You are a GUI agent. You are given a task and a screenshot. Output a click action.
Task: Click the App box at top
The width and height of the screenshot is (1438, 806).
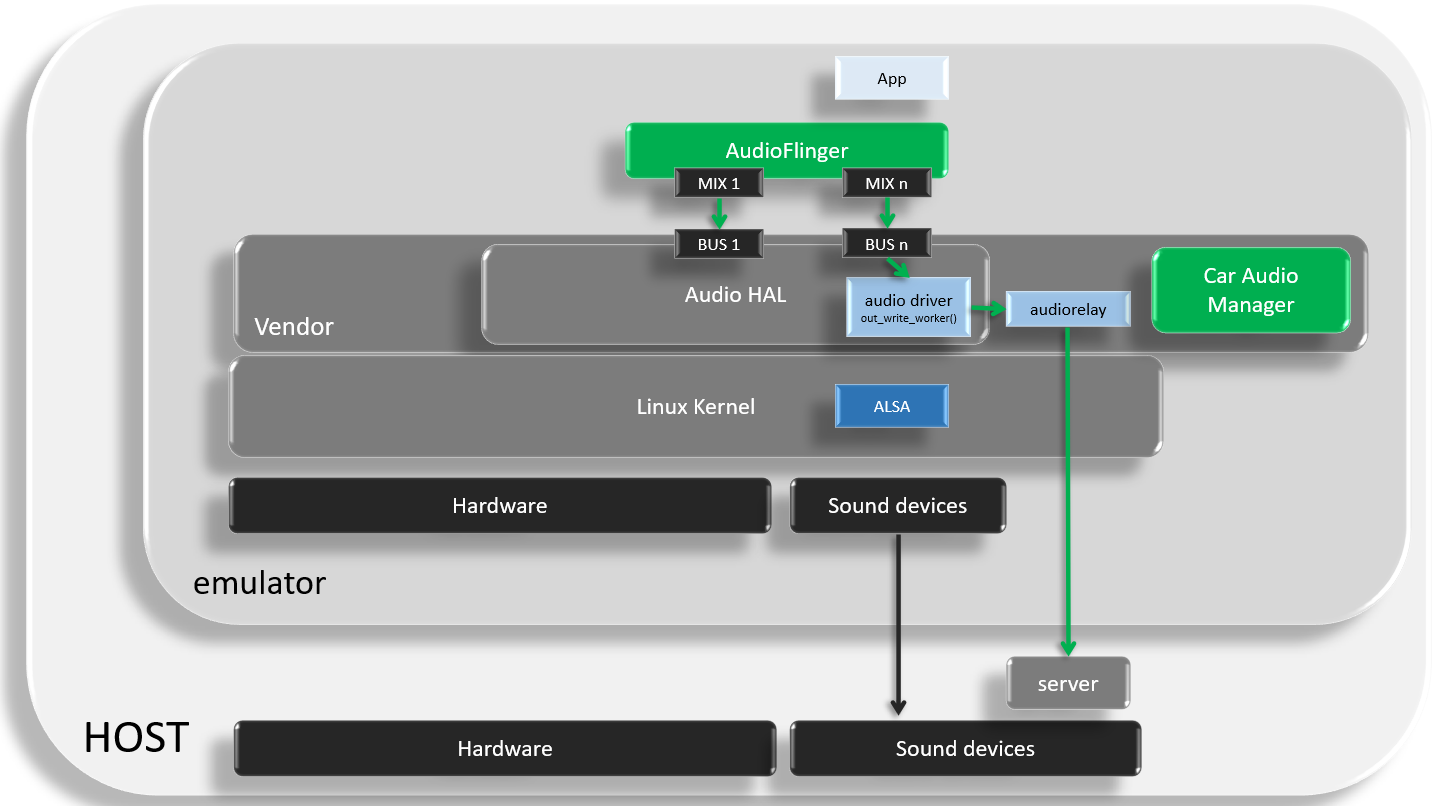point(891,78)
